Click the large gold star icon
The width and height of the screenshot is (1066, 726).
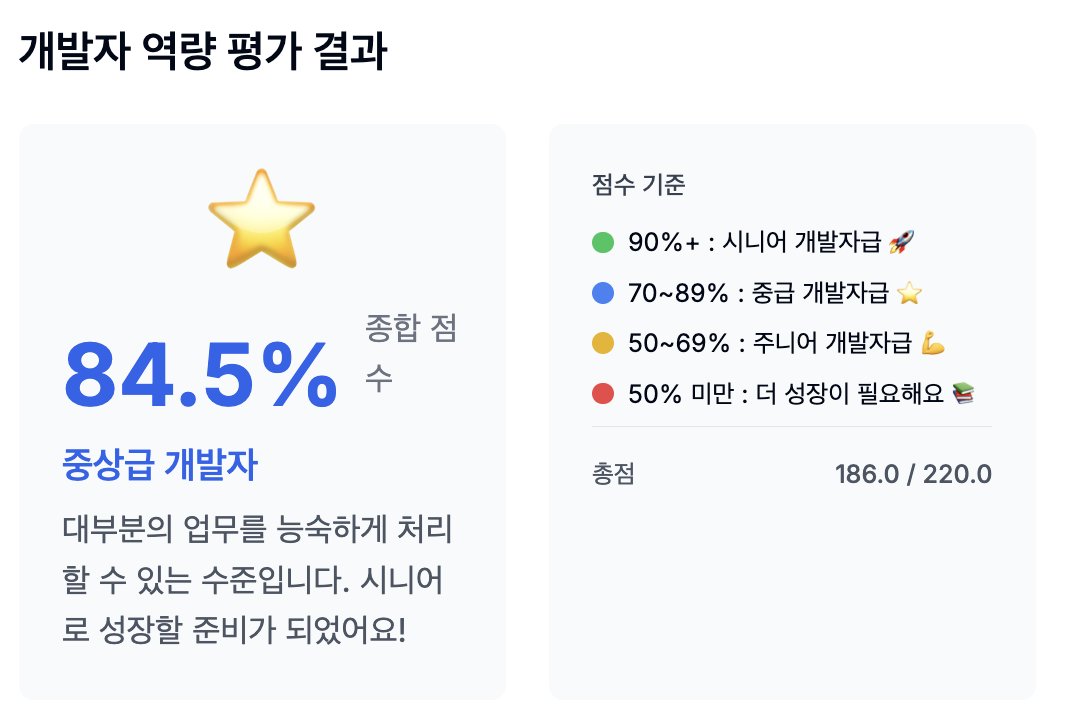(262, 218)
